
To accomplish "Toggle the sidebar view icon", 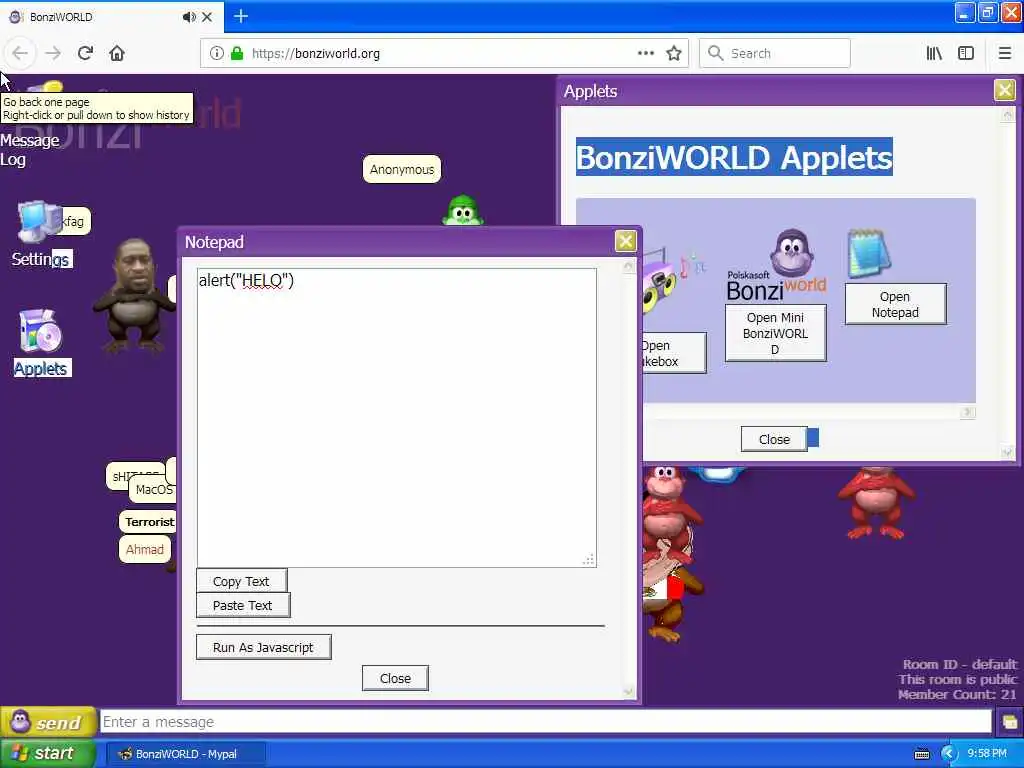I will tap(966, 54).
